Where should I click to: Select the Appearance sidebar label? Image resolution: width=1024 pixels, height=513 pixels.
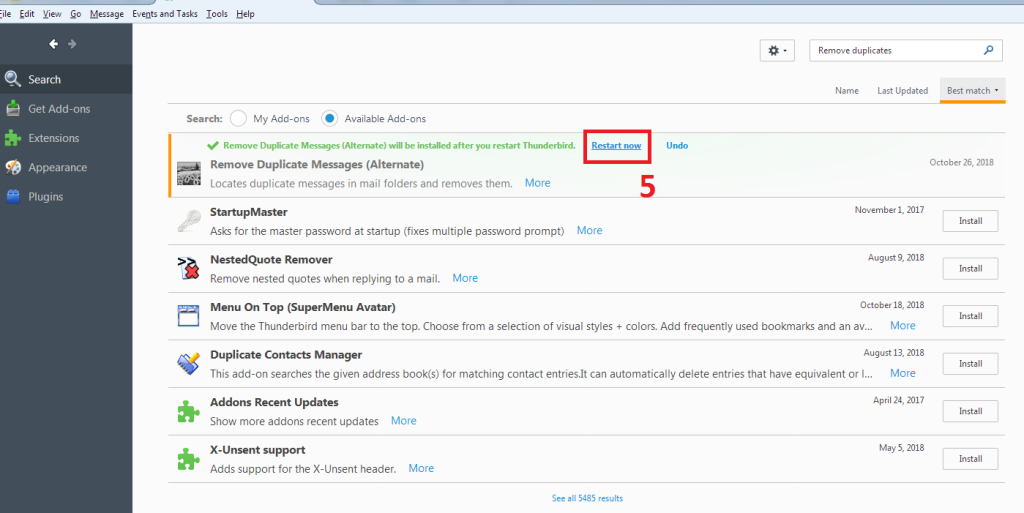click(x=57, y=168)
